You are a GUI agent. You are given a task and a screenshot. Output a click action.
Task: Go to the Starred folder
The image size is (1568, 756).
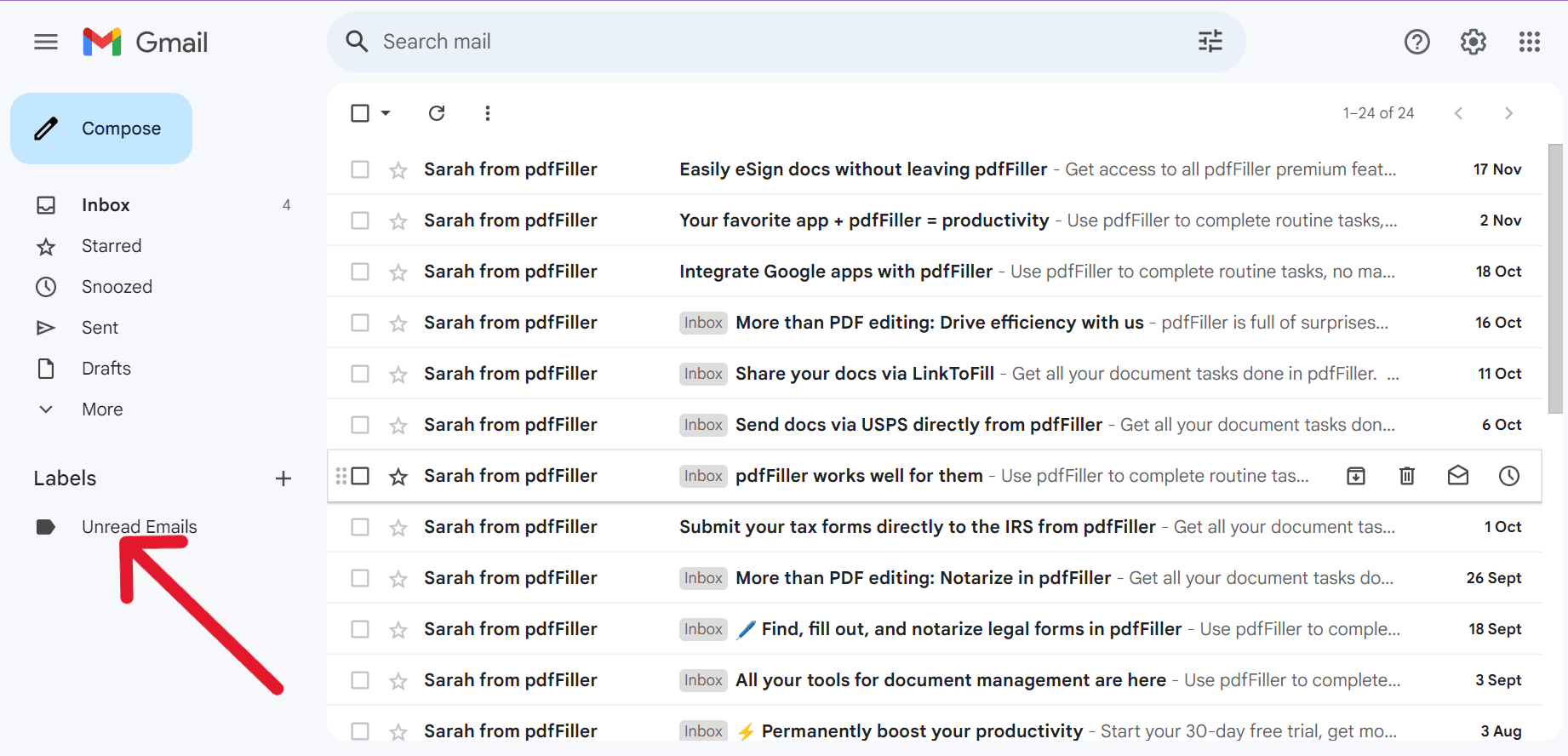tap(112, 246)
